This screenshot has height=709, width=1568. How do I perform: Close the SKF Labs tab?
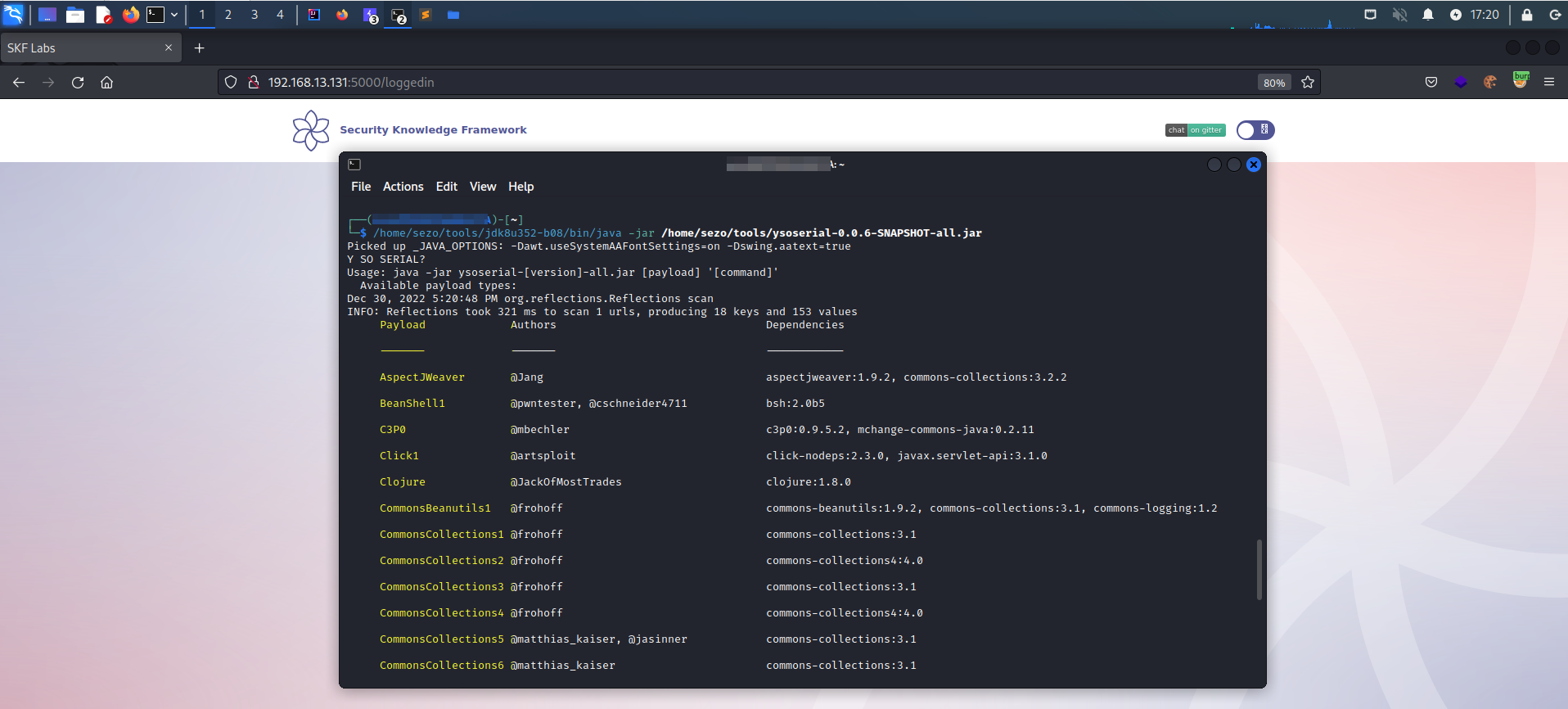pos(169,47)
